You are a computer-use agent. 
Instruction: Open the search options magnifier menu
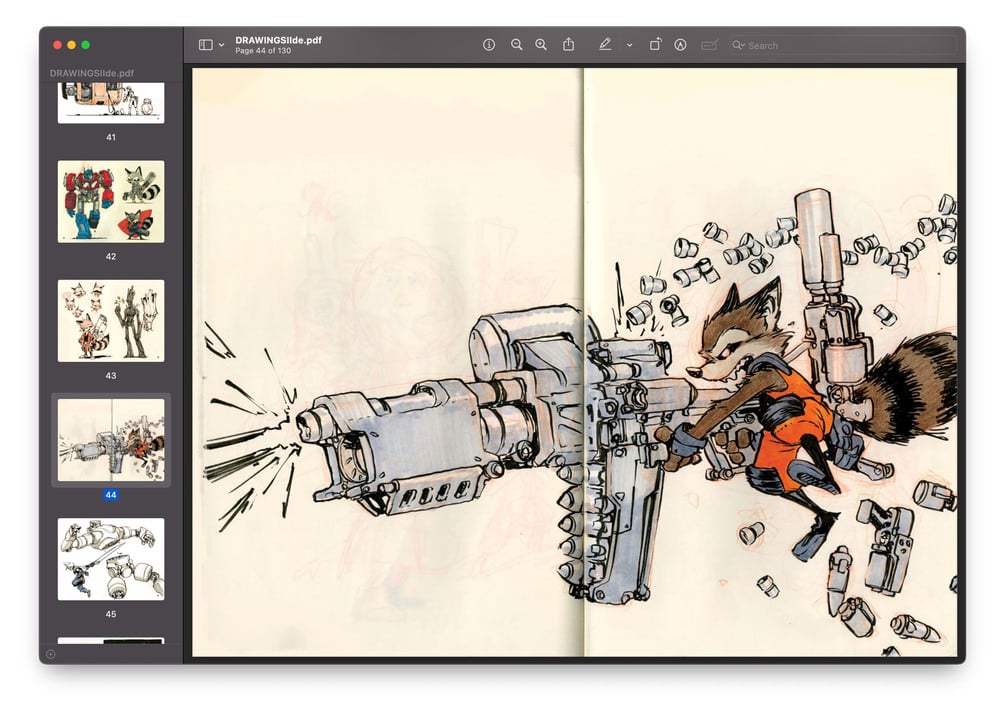pos(738,46)
